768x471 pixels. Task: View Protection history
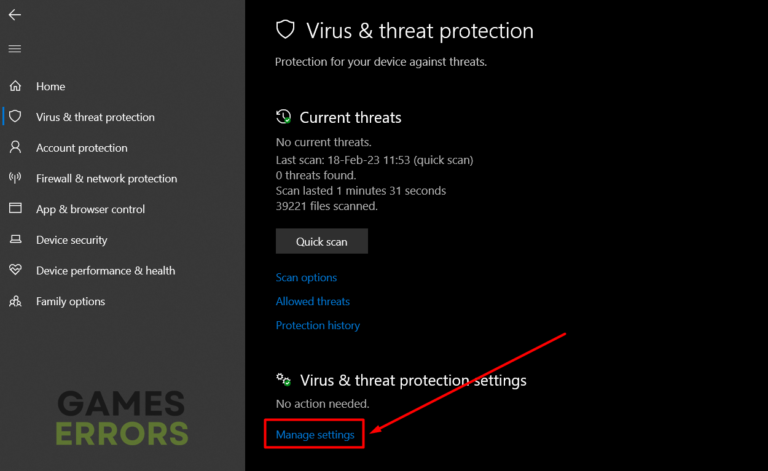tap(318, 325)
